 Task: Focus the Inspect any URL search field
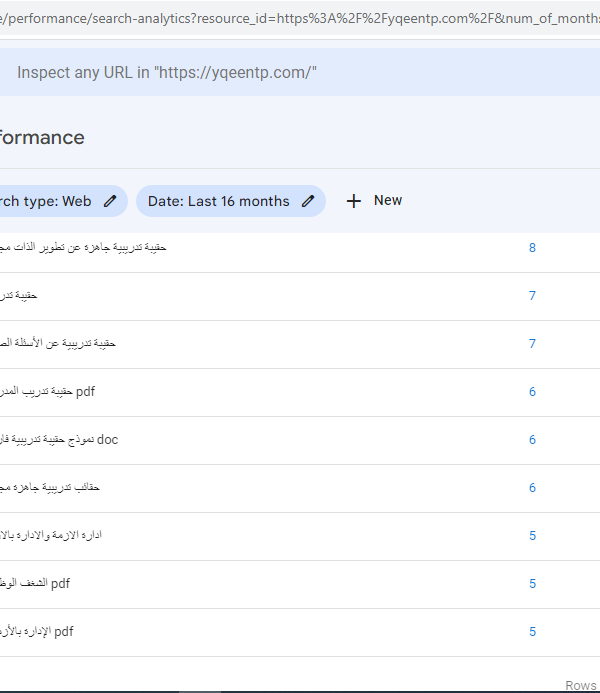(300, 72)
